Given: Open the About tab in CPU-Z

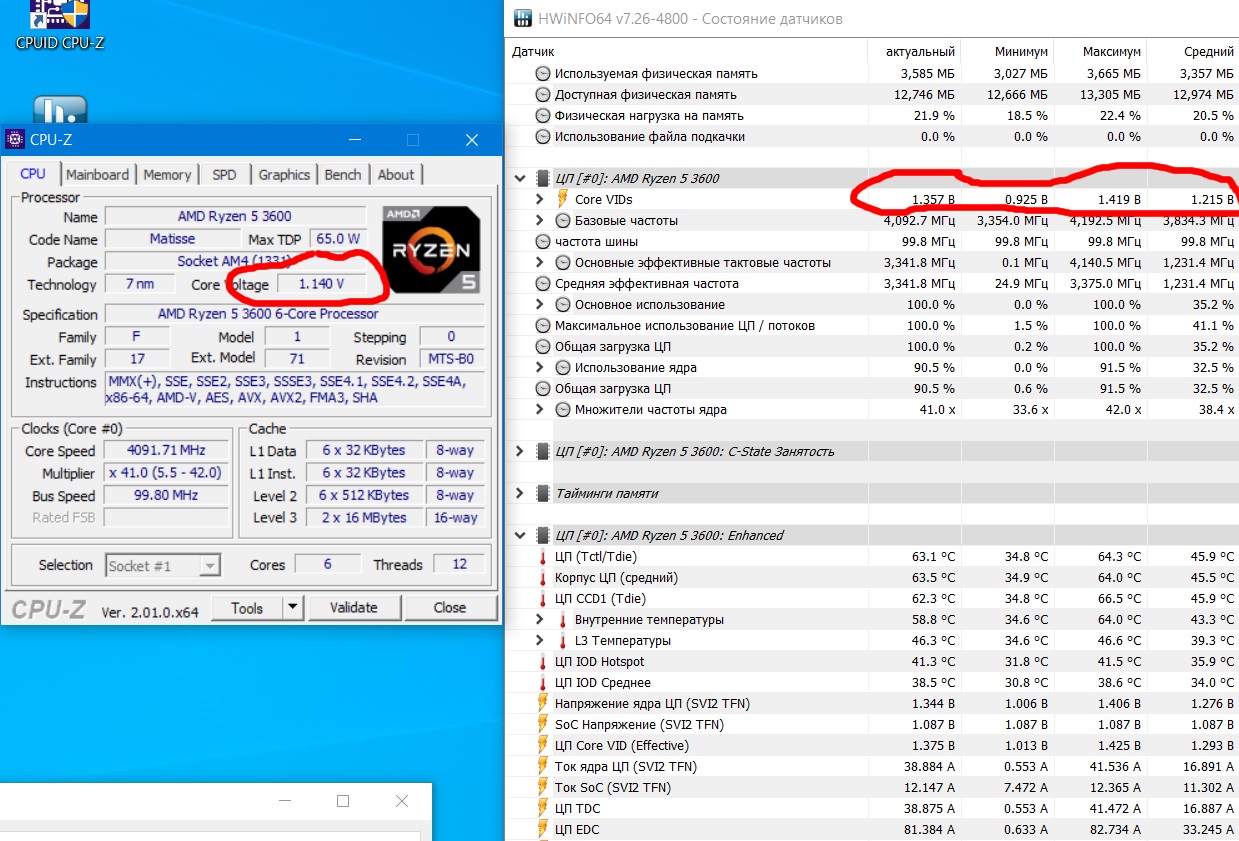Looking at the screenshot, I should coord(396,174).
